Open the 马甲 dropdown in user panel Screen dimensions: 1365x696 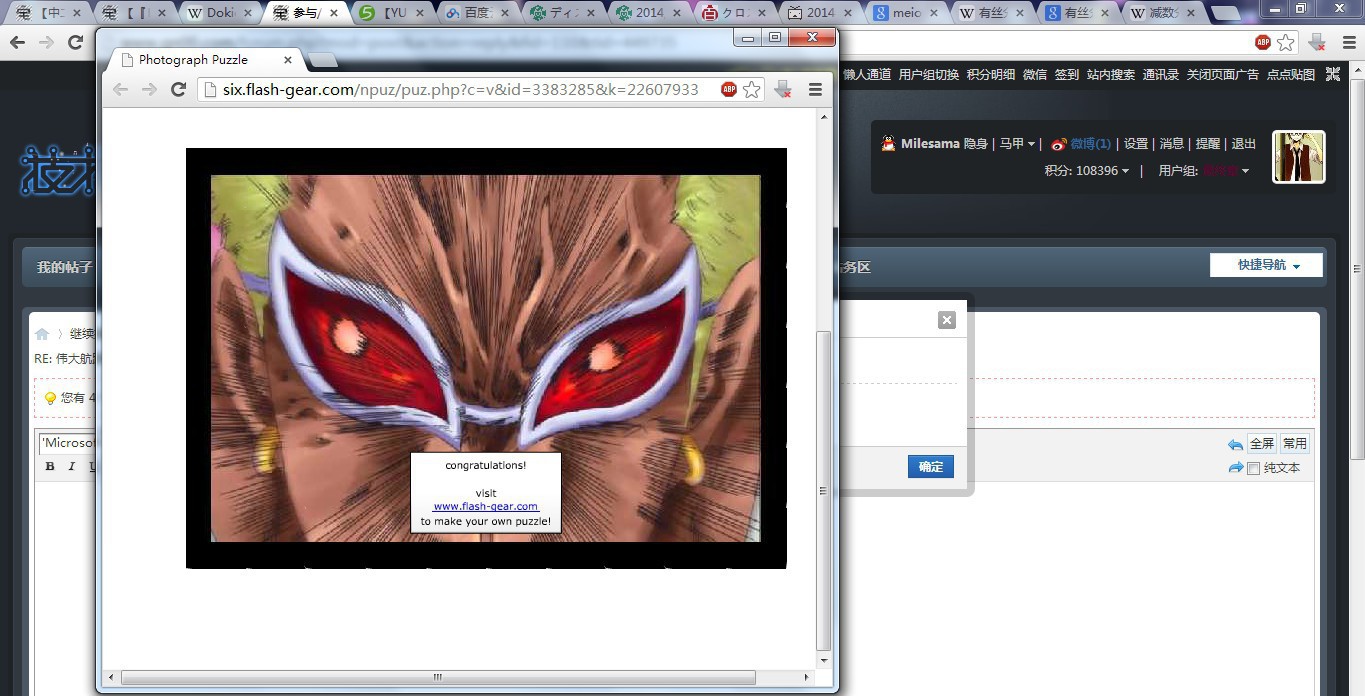click(x=1017, y=144)
